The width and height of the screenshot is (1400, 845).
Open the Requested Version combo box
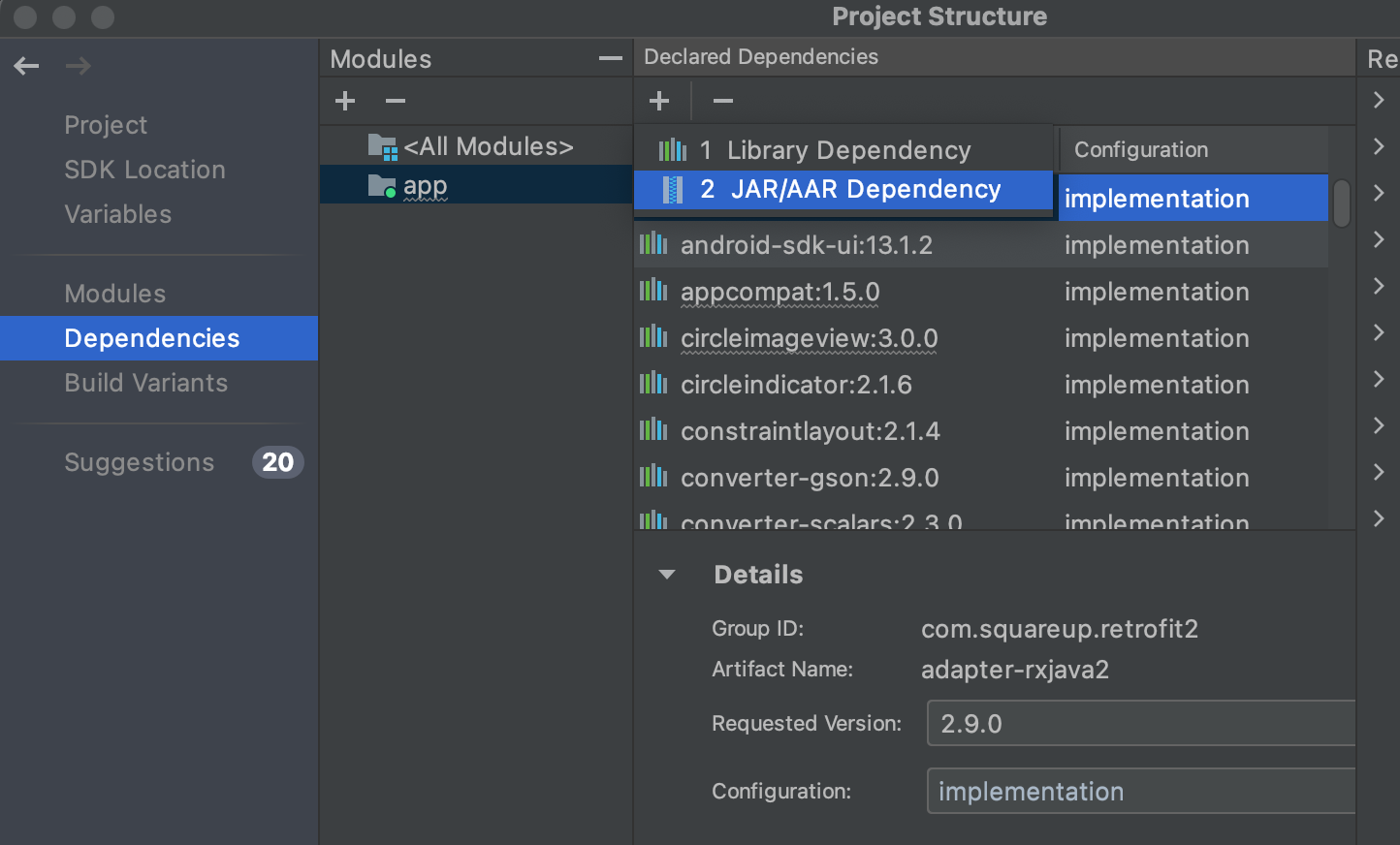pyautogui.click(x=1140, y=724)
